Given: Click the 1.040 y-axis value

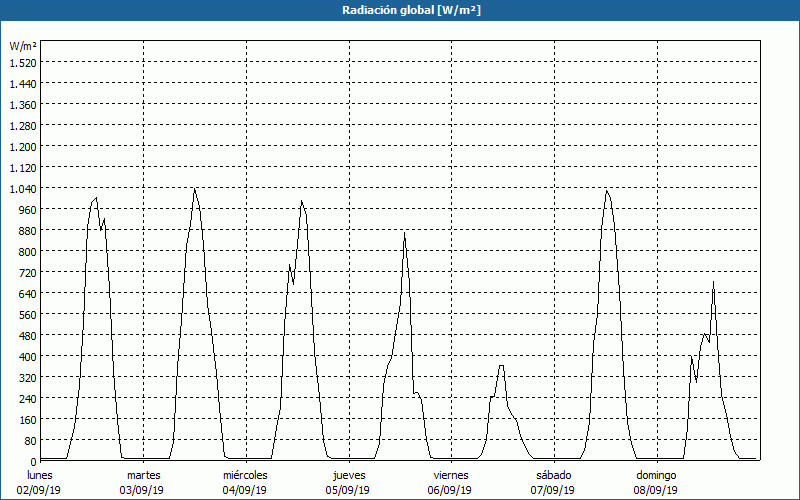Looking at the screenshot, I should [x=23, y=189].
